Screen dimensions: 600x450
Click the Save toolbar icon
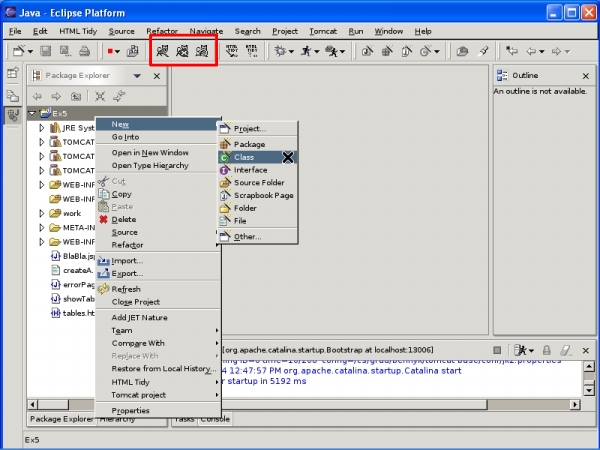coord(46,51)
